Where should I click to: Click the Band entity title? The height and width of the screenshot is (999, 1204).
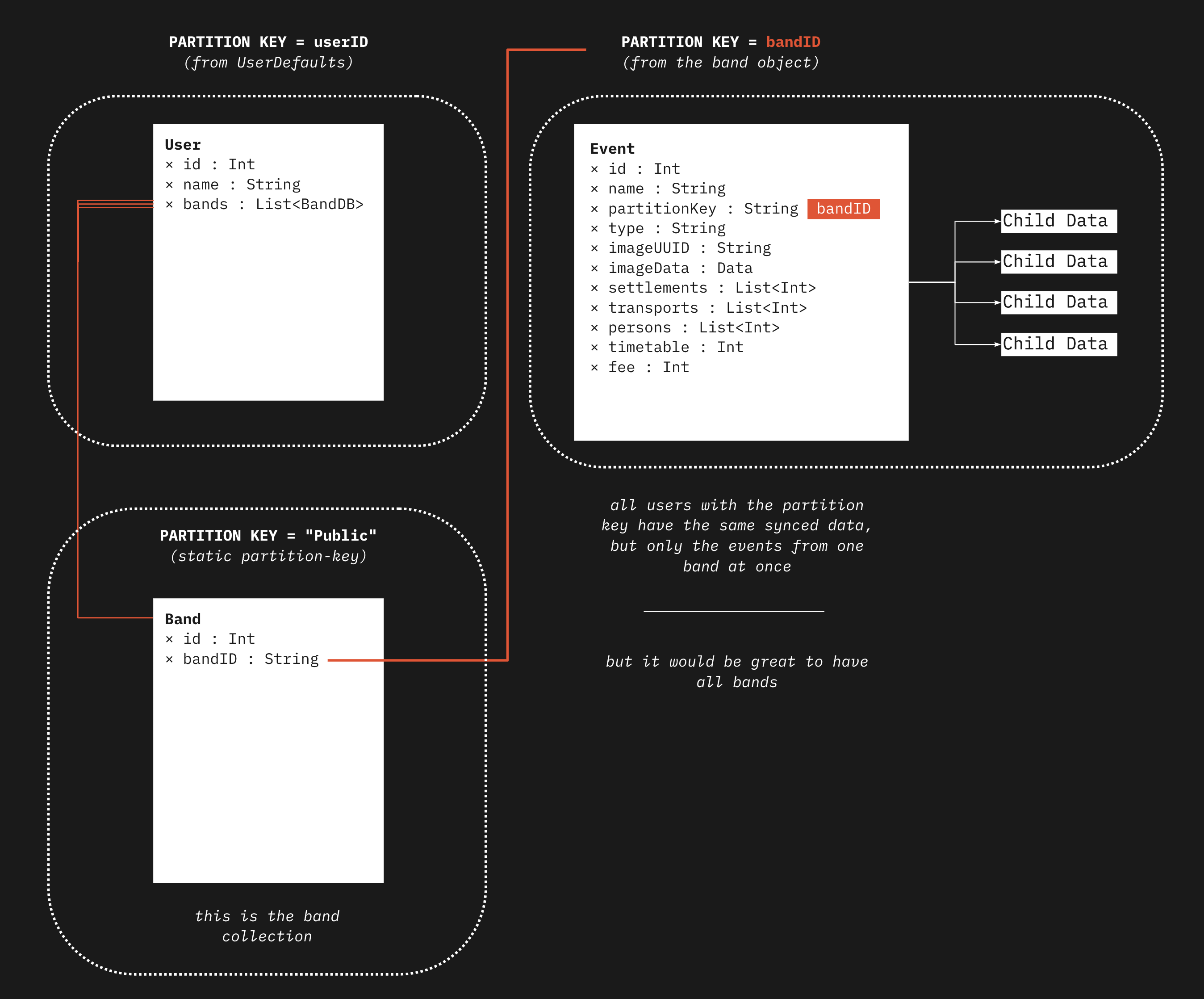click(x=182, y=619)
